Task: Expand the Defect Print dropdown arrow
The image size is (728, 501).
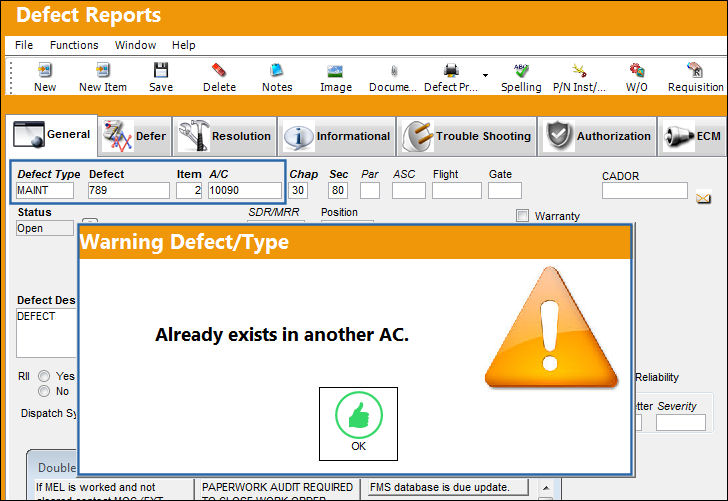Action: click(x=485, y=75)
